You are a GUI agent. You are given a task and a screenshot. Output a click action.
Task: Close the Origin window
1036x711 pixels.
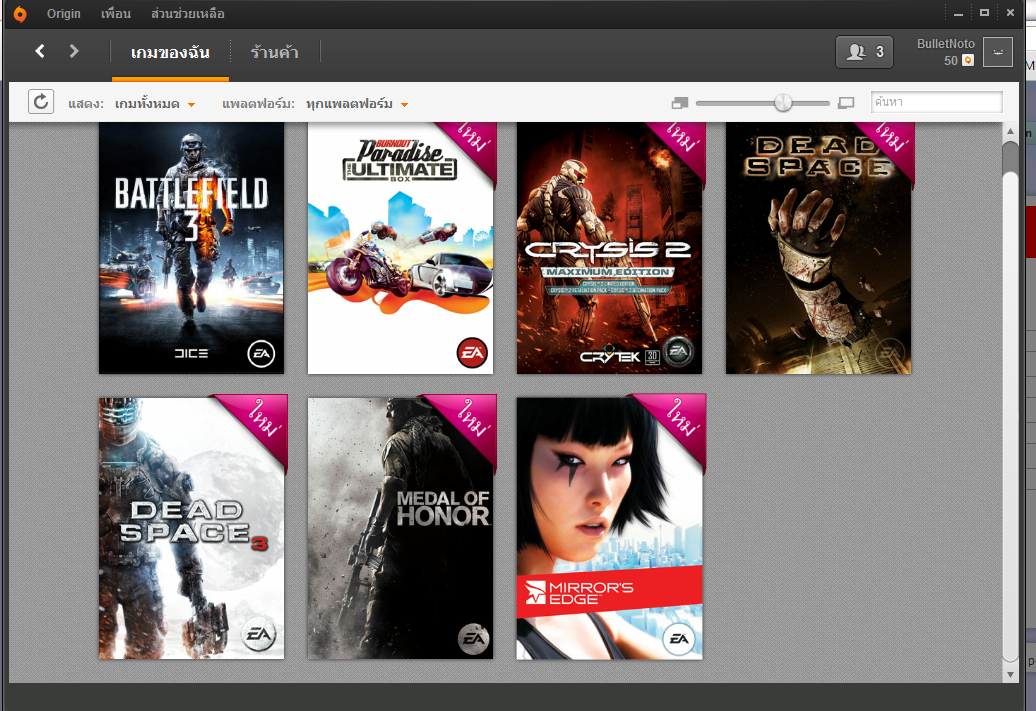tap(1010, 13)
